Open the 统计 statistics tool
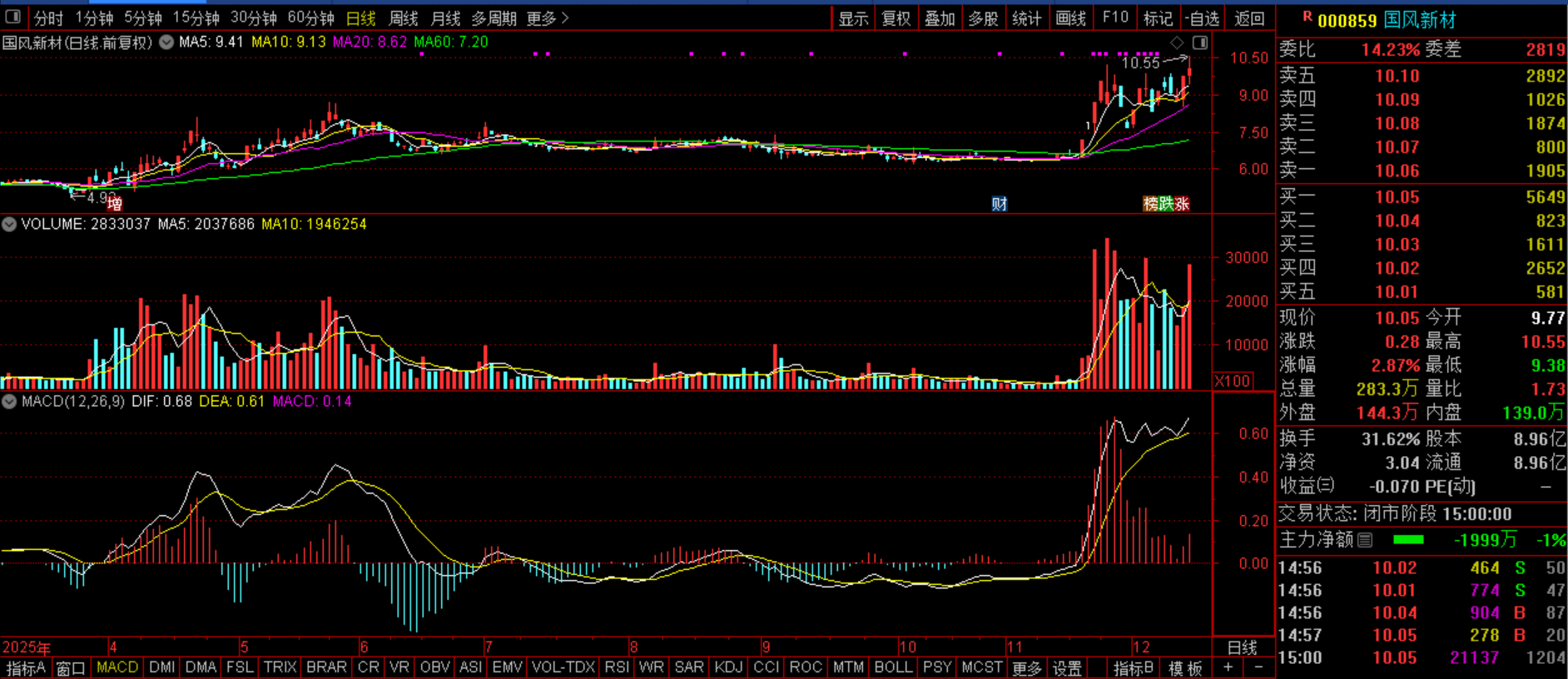1568x679 pixels. tap(1026, 18)
